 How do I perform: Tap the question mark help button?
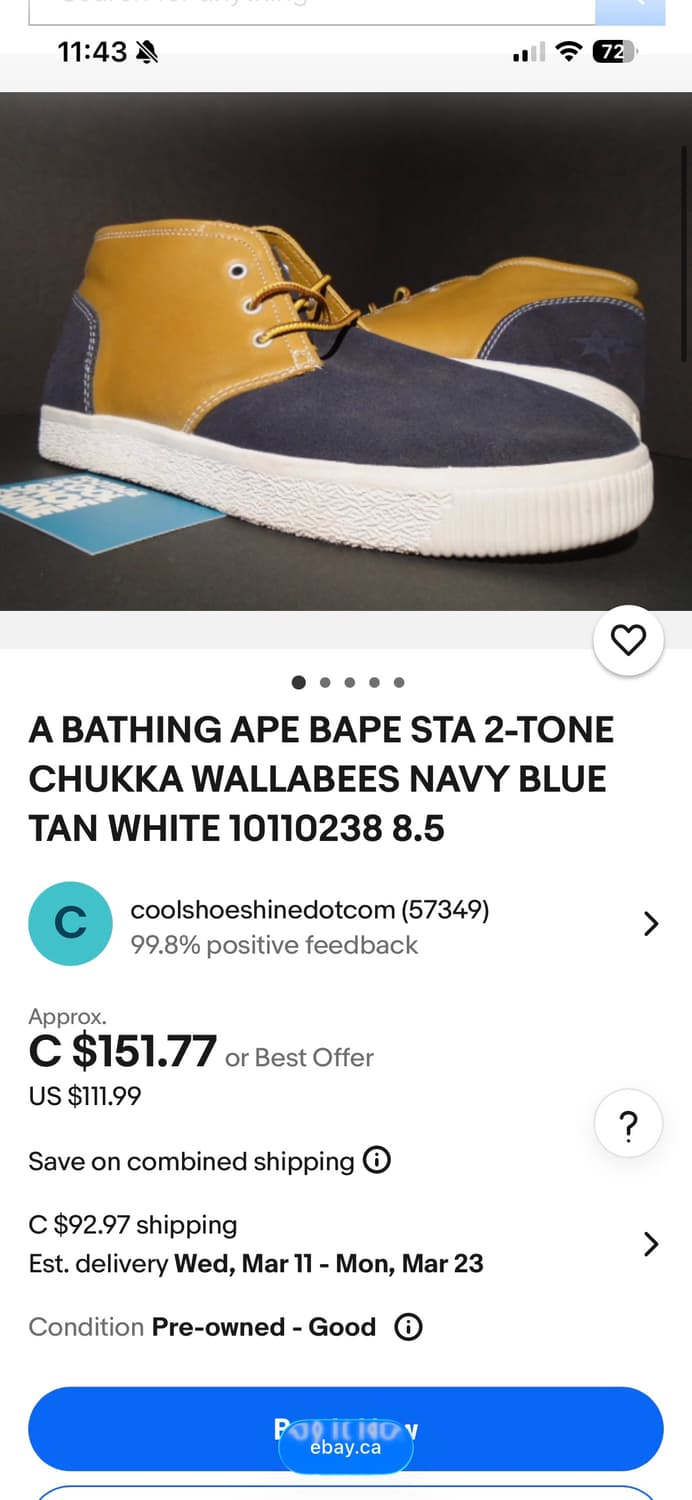tap(628, 1126)
